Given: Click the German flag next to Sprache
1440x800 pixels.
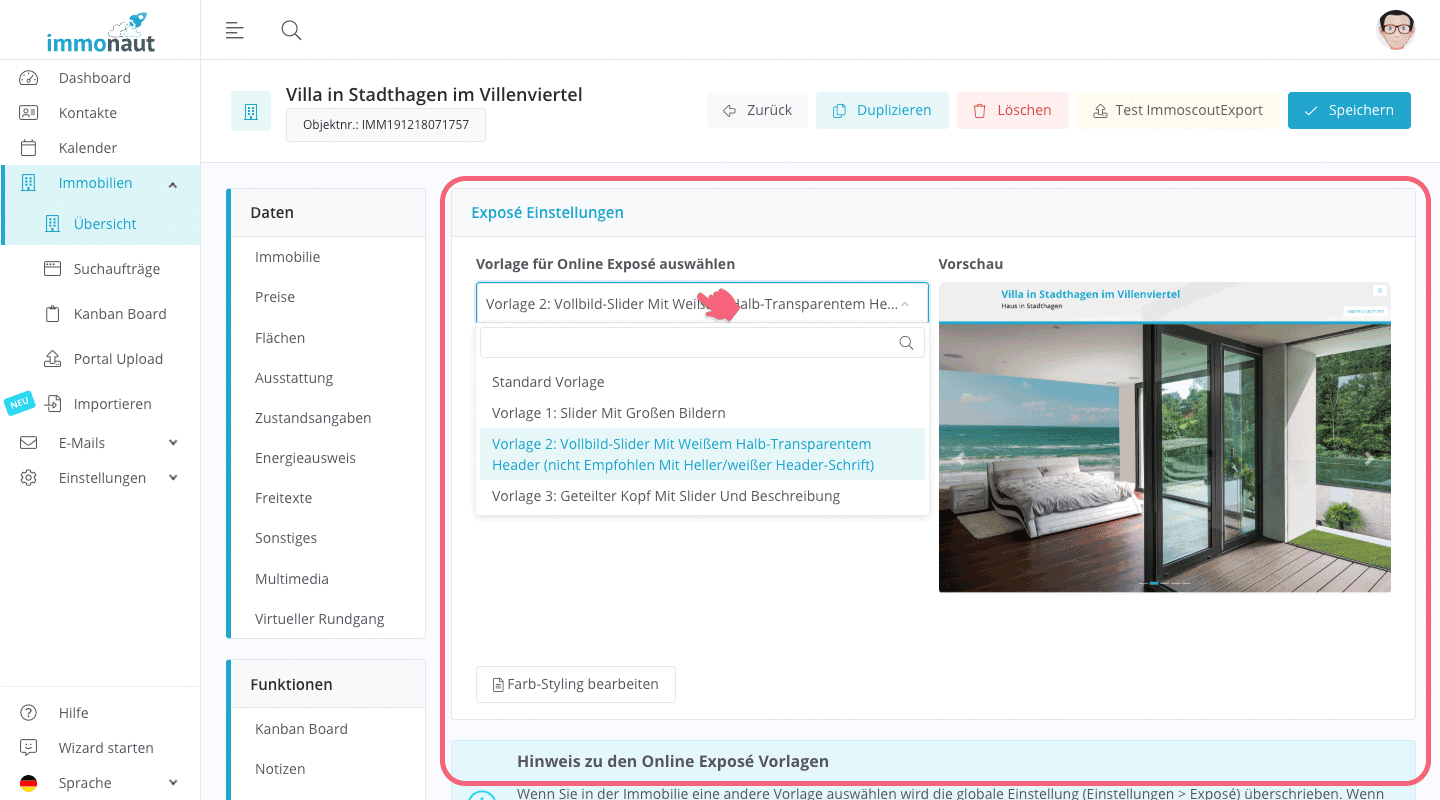Looking at the screenshot, I should (x=29, y=782).
